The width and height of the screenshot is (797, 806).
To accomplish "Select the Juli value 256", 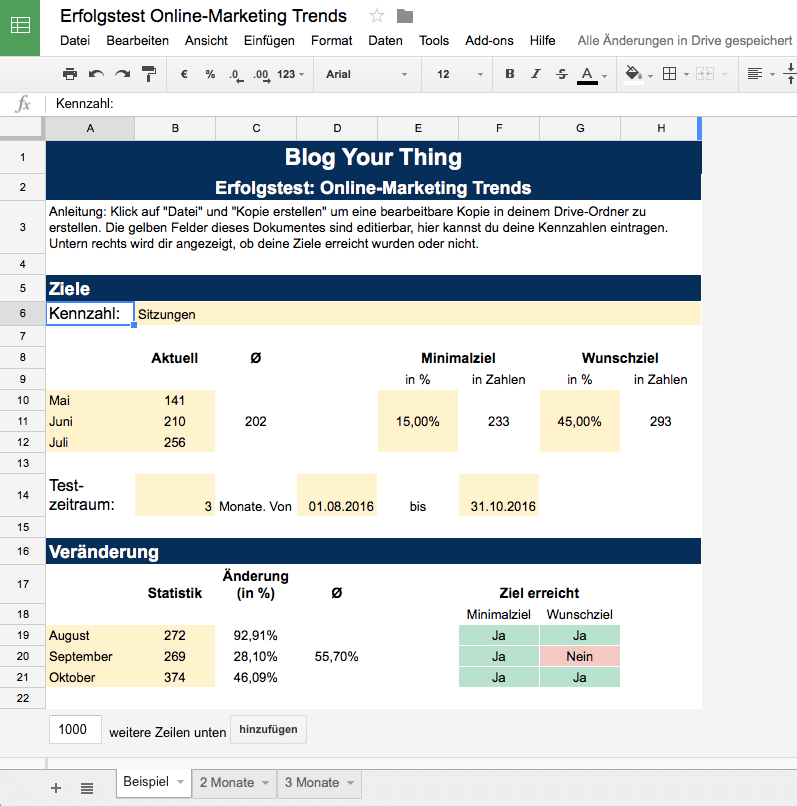I will tap(175, 442).
